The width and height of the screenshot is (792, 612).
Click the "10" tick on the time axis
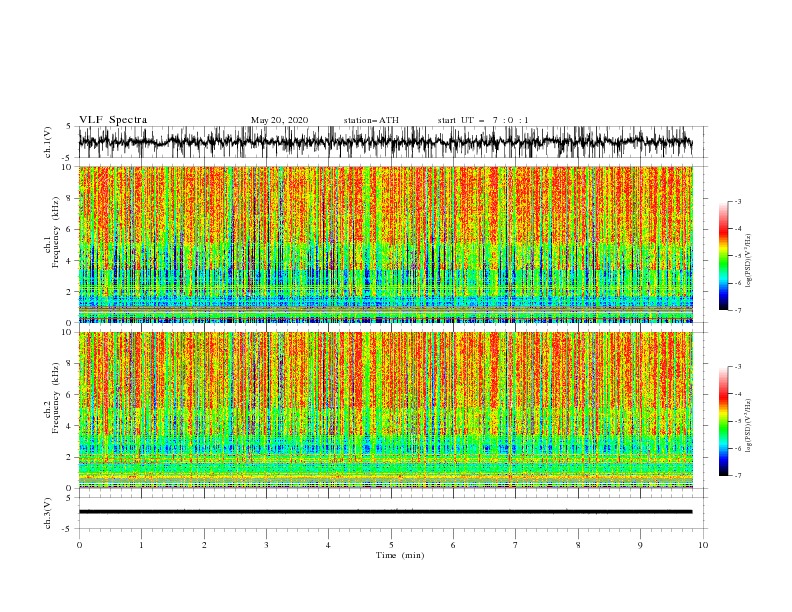pos(703,545)
